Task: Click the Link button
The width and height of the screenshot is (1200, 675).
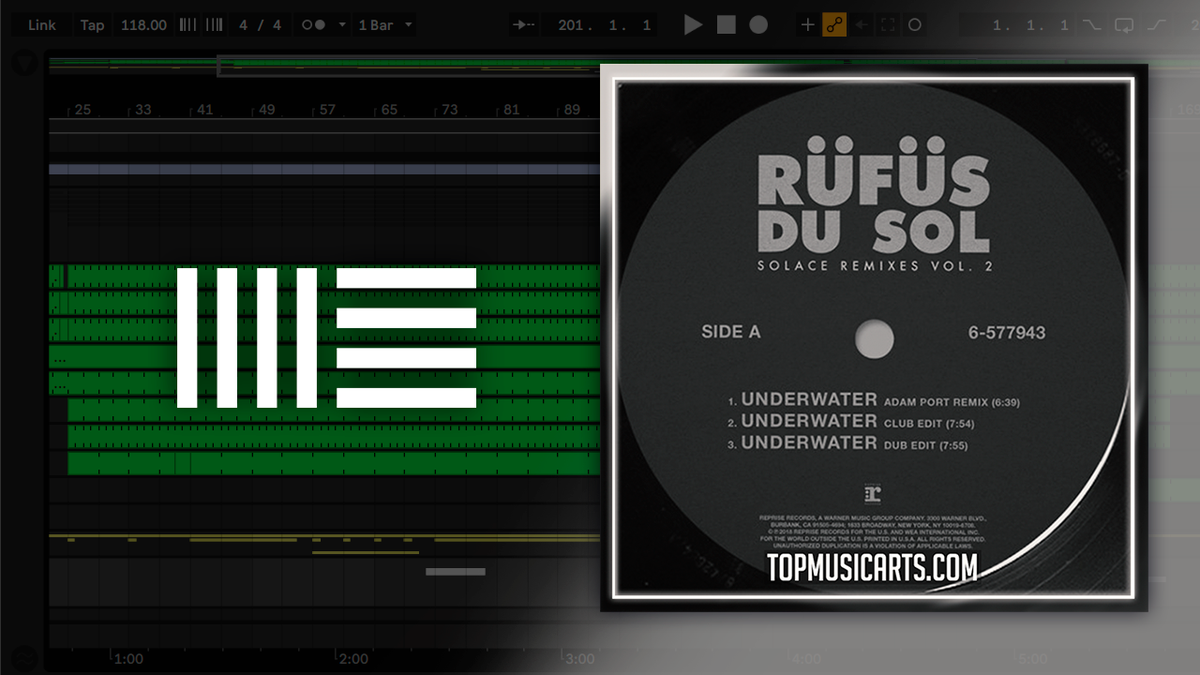Action: (x=40, y=23)
